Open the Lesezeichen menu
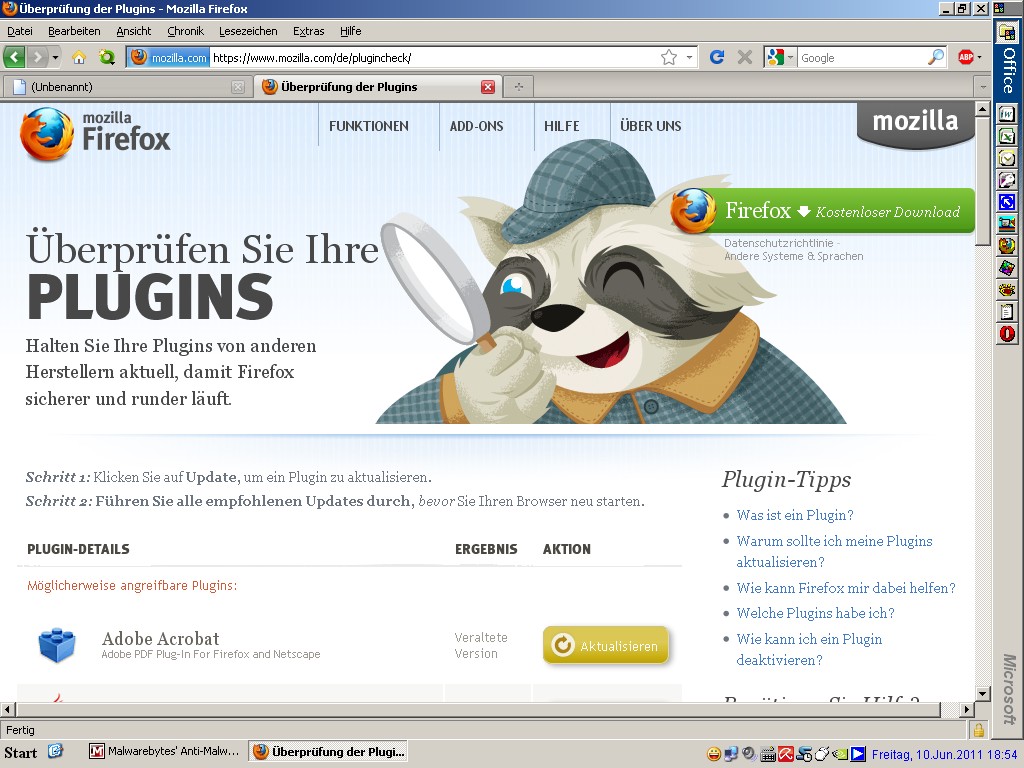 tap(248, 31)
